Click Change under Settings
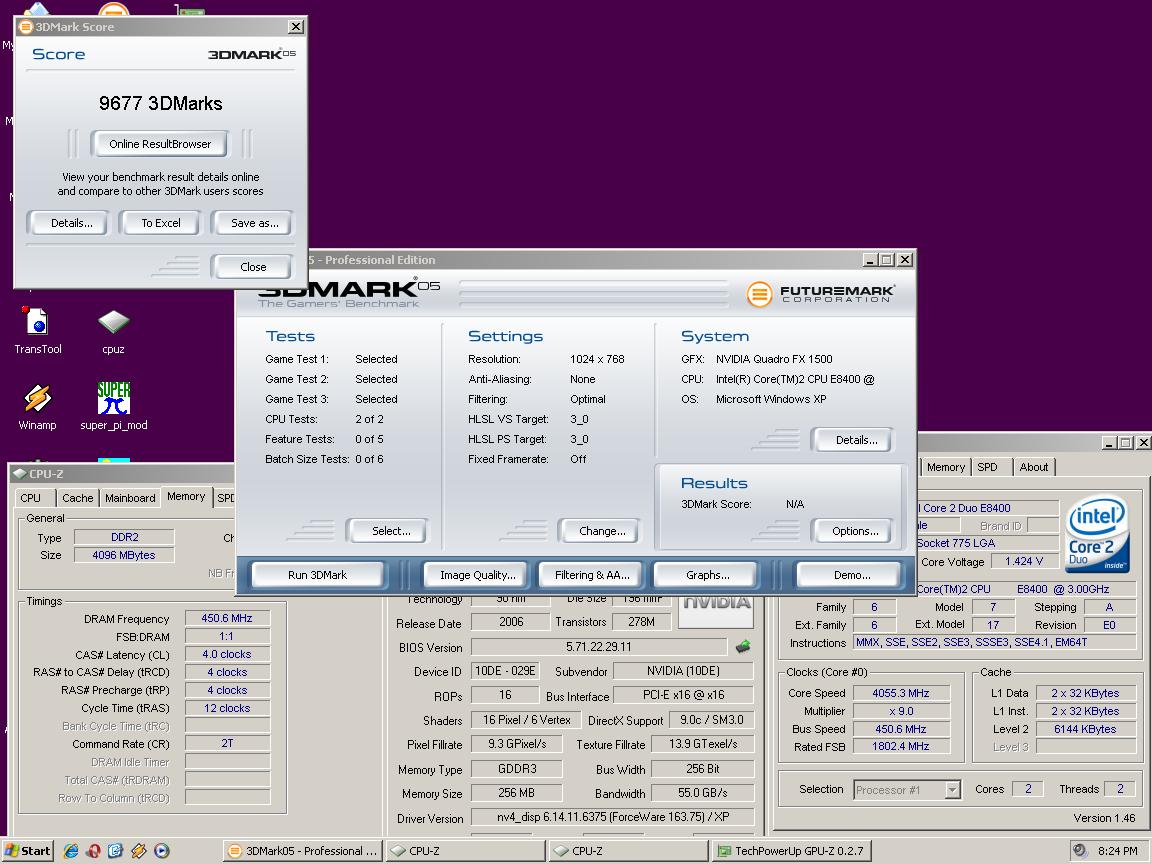Screen dimensions: 1152x864 (602, 531)
